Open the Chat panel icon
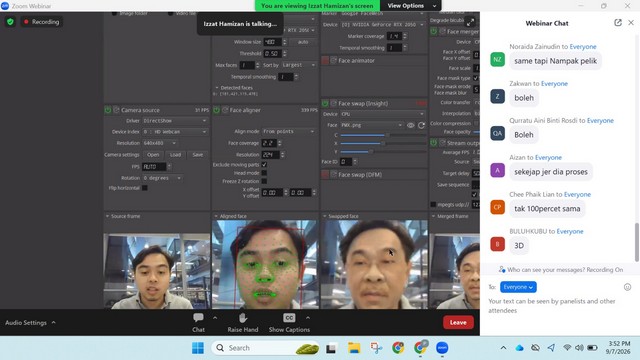 point(198,318)
